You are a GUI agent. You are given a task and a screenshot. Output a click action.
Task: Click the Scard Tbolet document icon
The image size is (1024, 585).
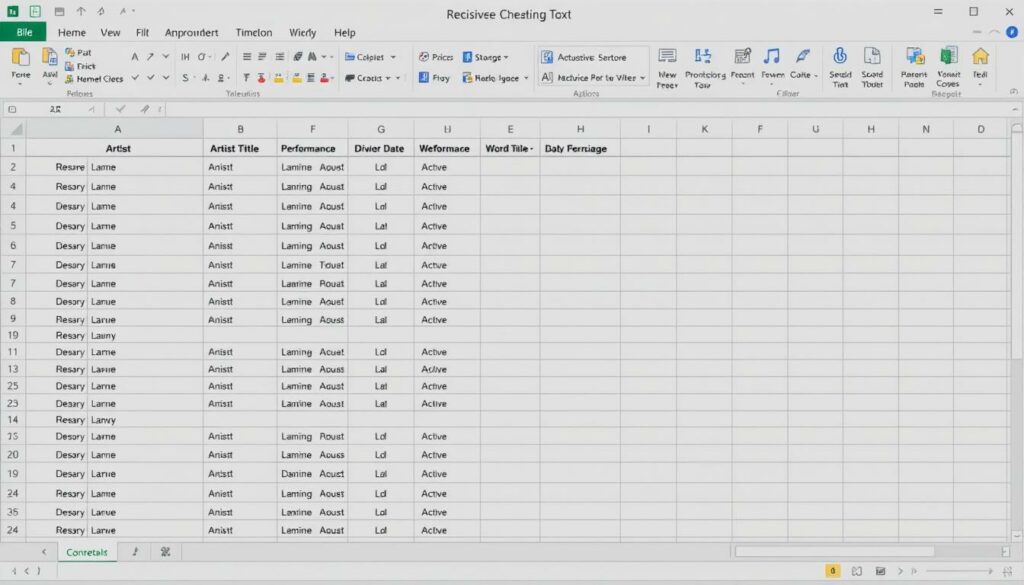pos(872,56)
